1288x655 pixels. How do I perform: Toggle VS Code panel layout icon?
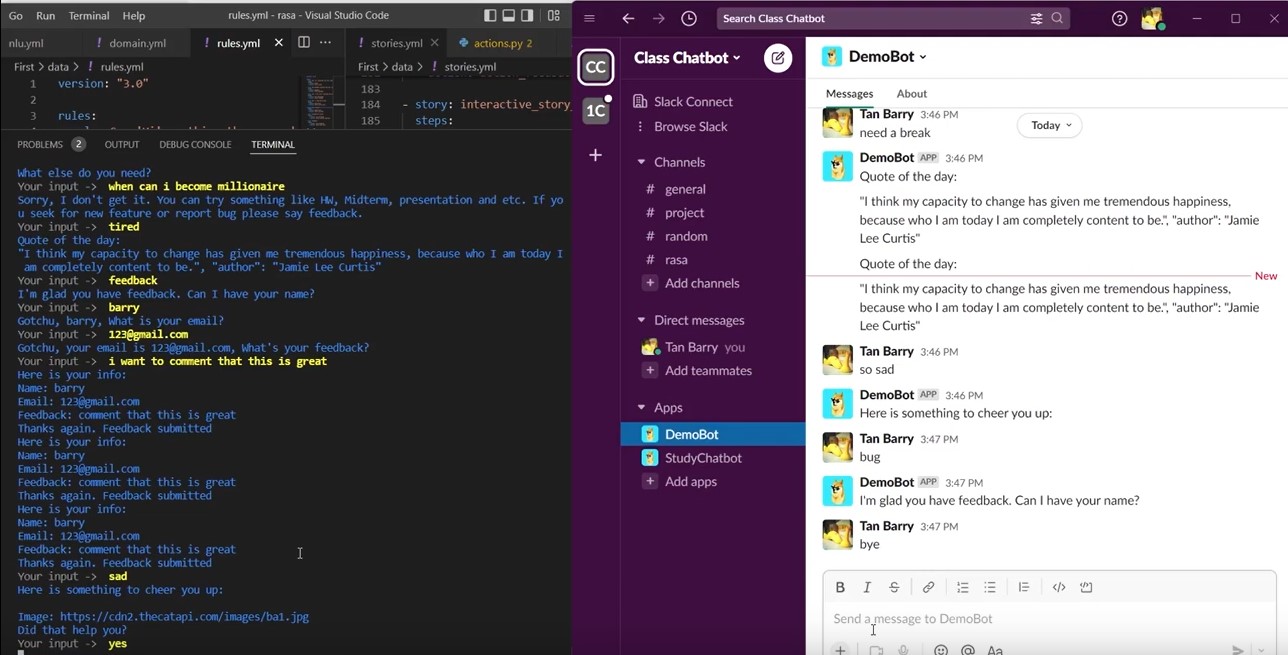click(x=509, y=15)
